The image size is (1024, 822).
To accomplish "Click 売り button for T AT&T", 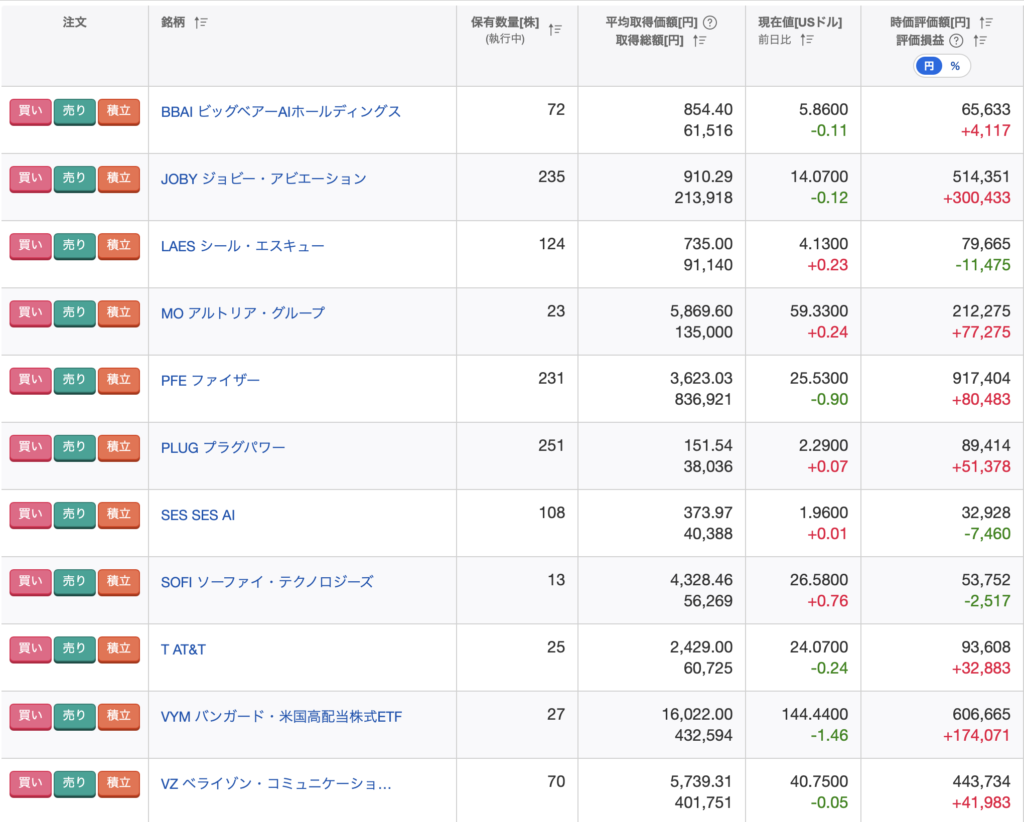I will pos(74,648).
